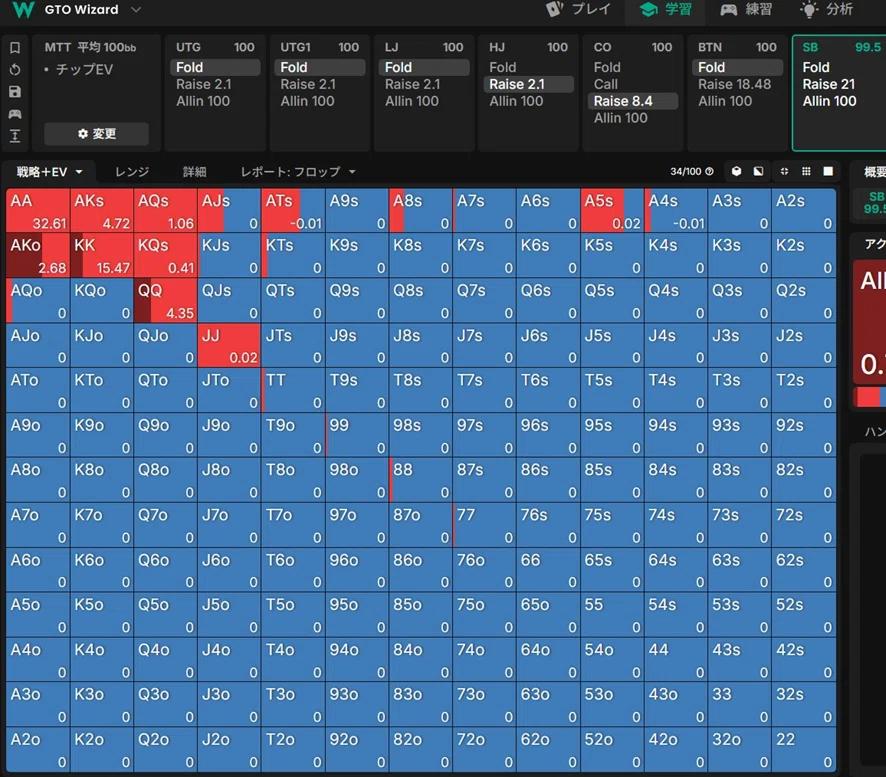Expand the GTO Wizard dropdown chevron
Viewport: 886px width, 777px height.
(136, 10)
